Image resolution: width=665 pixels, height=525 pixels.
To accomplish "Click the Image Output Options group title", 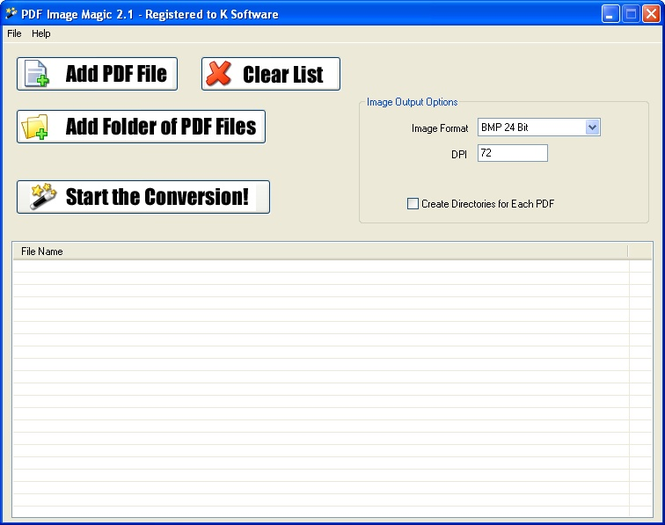I will point(412,102).
